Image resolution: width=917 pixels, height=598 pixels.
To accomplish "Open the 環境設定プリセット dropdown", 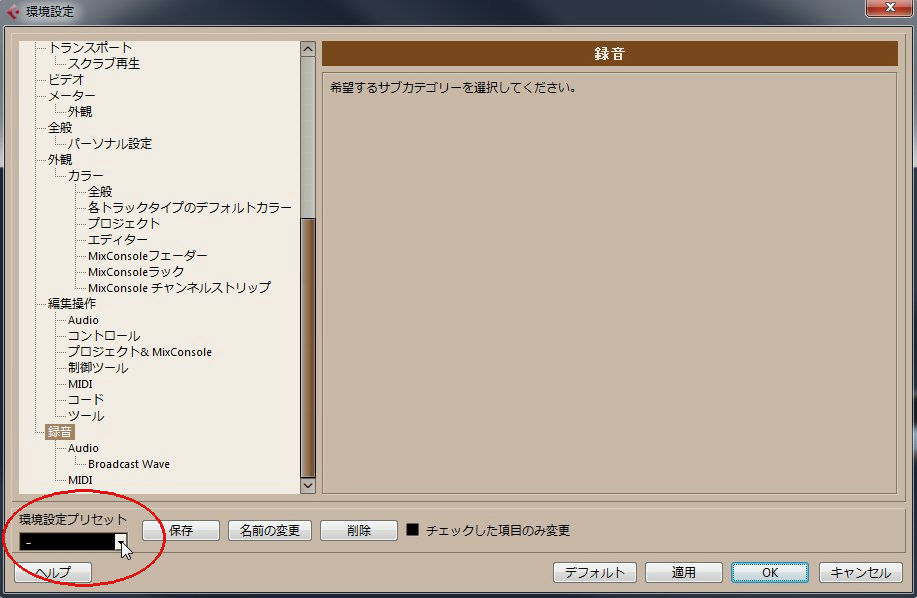I will tap(121, 541).
